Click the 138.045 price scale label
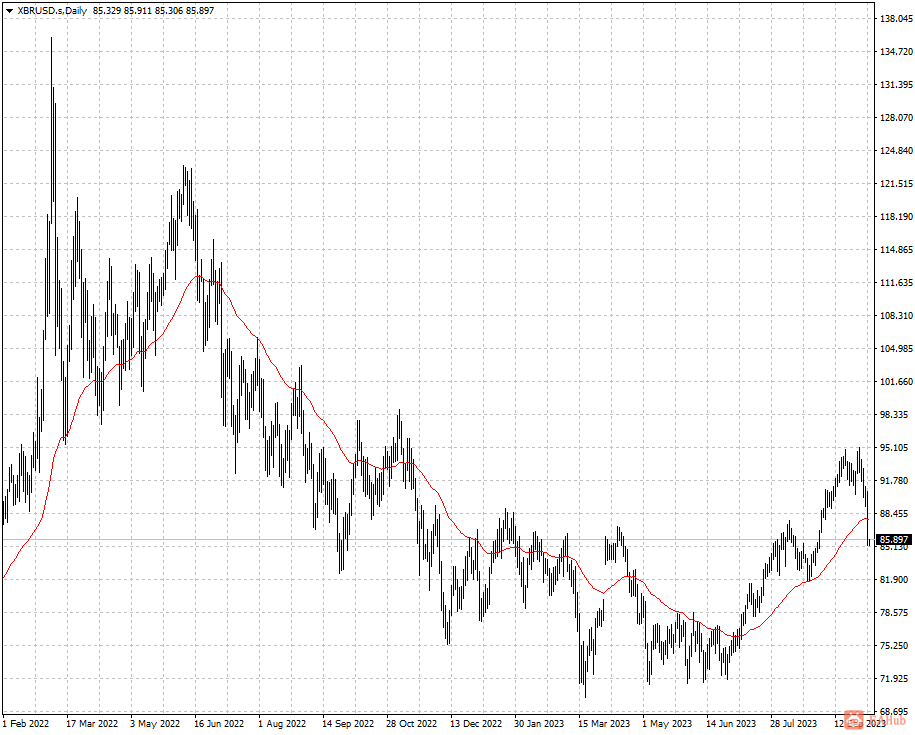 pyautogui.click(x=896, y=19)
